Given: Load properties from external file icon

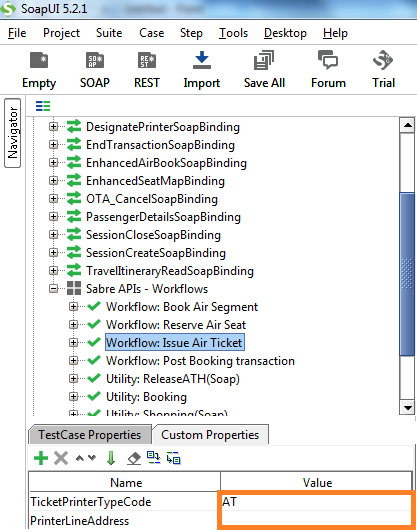Looking at the screenshot, I should coord(154,458).
